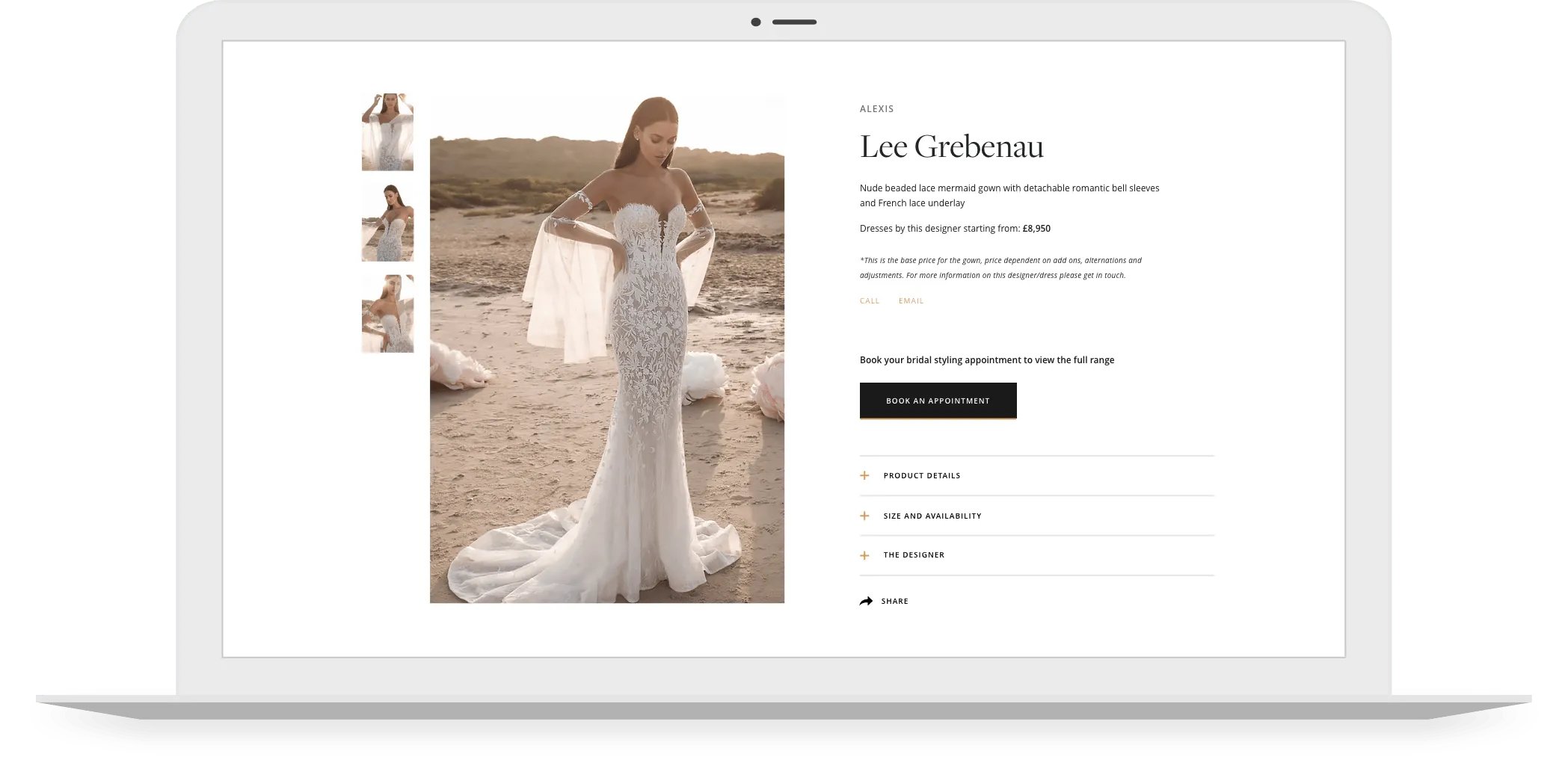Image resolution: width=1568 pixels, height=766 pixels.
Task: Expand the Product Details section
Action: coord(1036,475)
